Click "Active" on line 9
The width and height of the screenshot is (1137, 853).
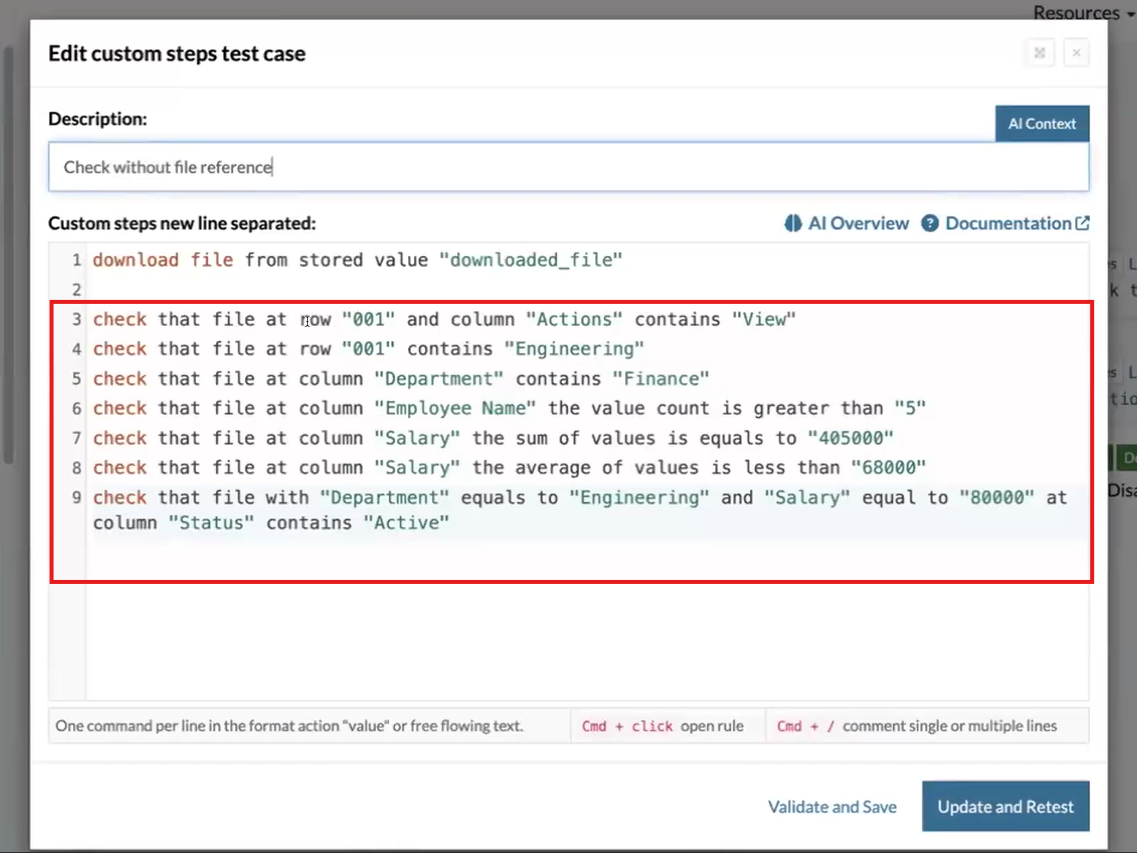tap(406, 523)
